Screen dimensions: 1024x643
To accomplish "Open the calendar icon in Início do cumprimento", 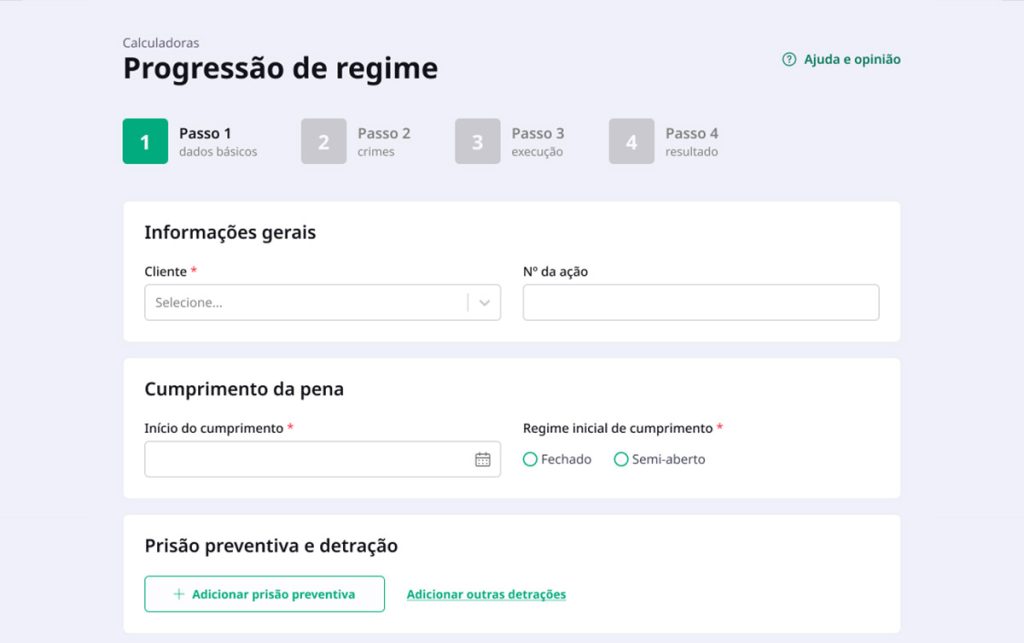I will click(483, 460).
